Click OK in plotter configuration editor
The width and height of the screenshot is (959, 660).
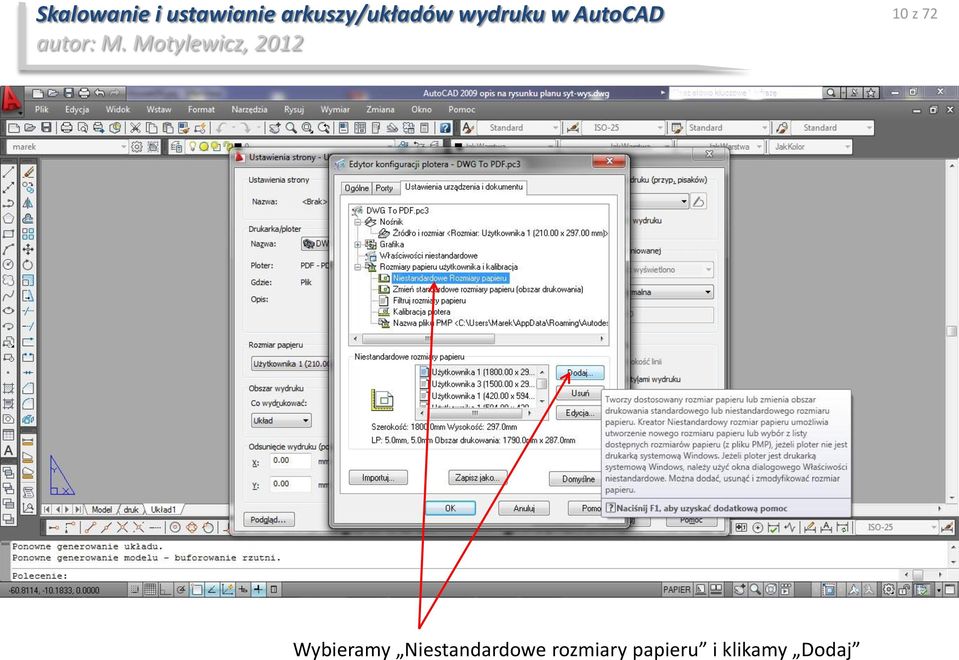[x=450, y=508]
